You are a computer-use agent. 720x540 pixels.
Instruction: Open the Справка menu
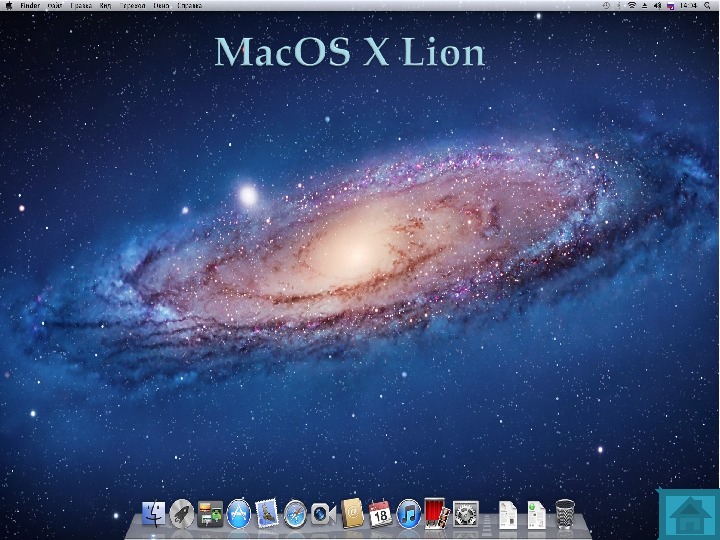(189, 6)
